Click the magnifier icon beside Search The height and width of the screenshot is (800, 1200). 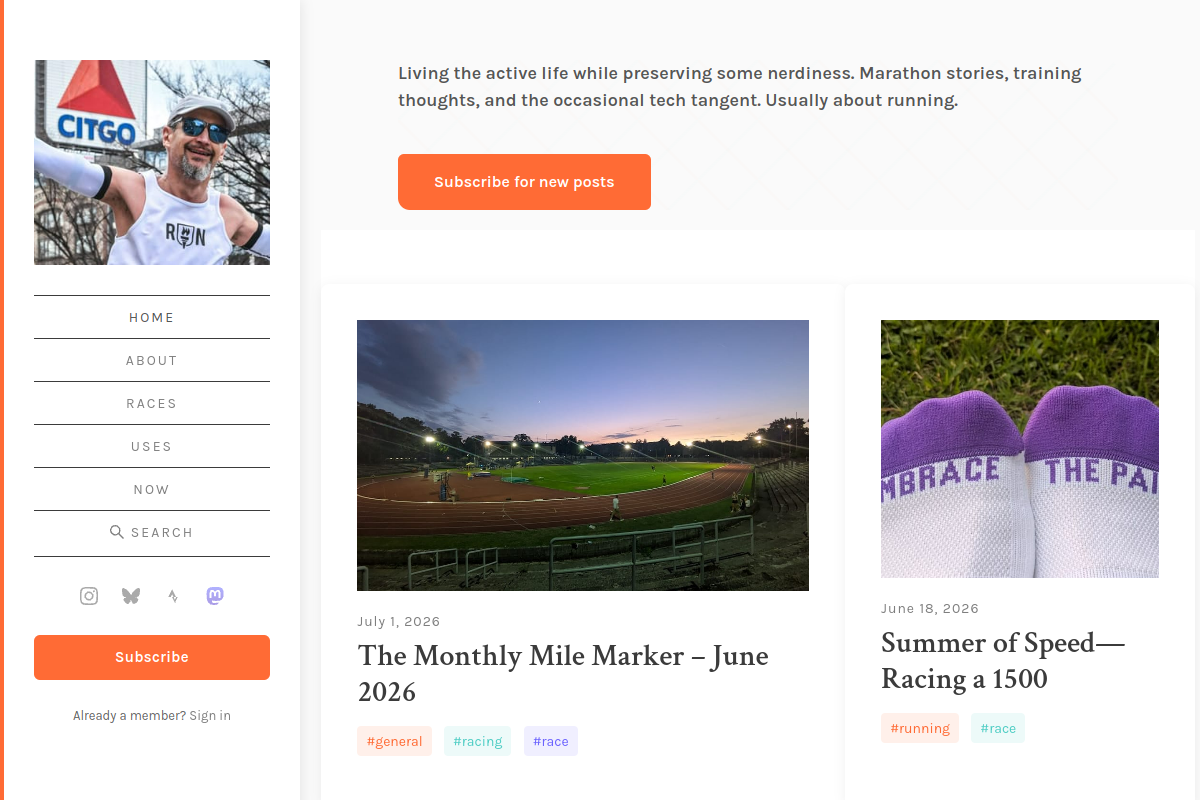[x=117, y=532]
